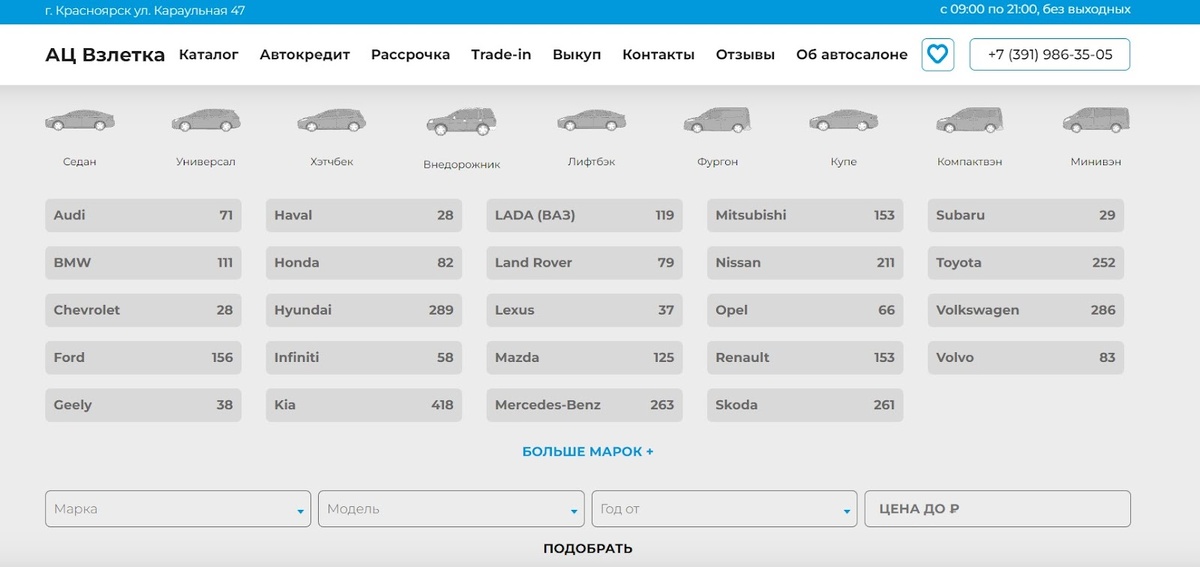Choose the Lexus brand button

click(x=585, y=310)
